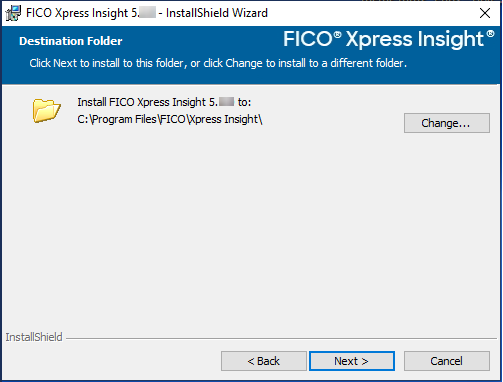Click the FICO Xpress Insight logo in the banner

(x=389, y=39)
